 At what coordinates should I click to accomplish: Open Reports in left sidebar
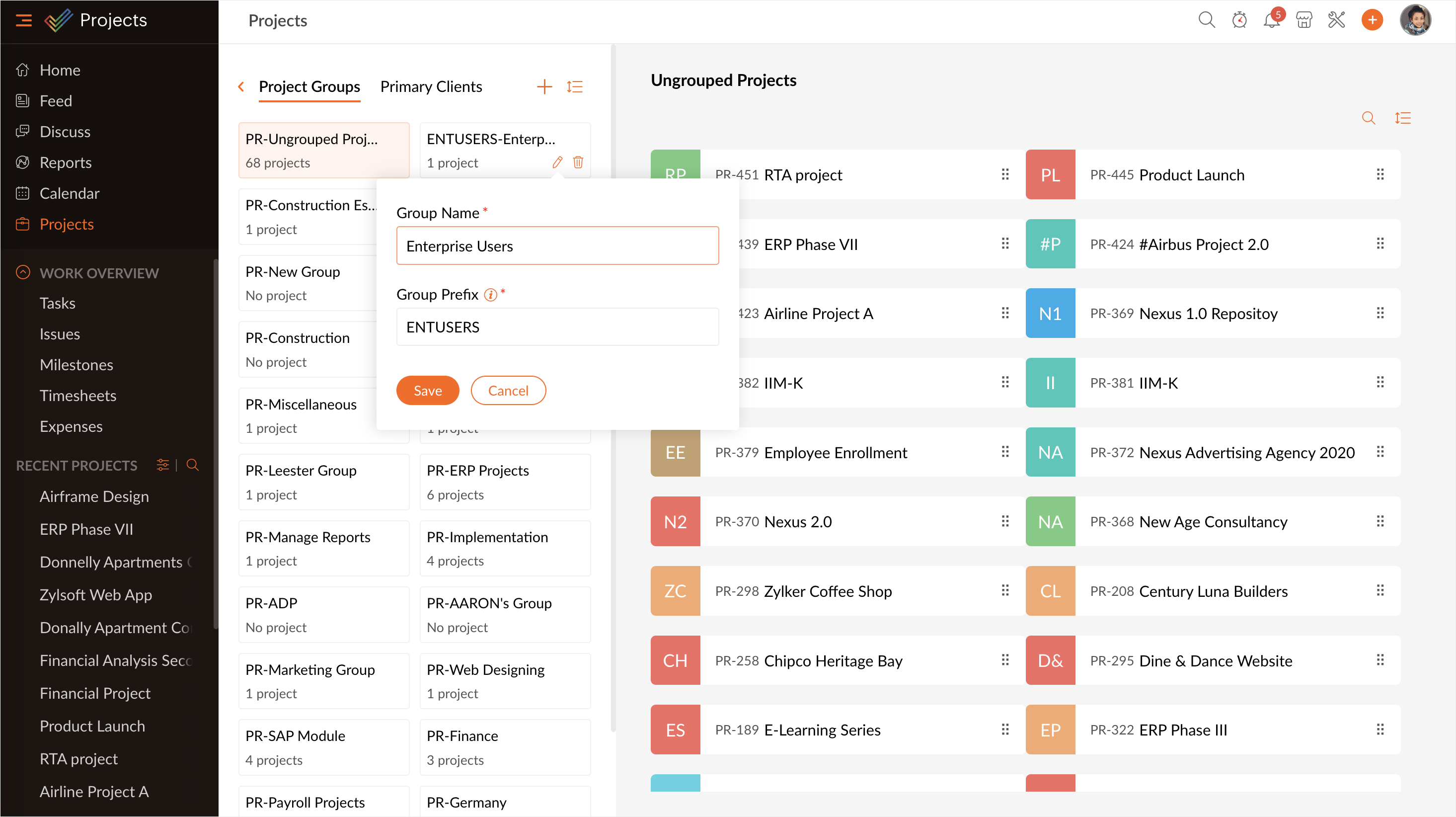(65, 163)
